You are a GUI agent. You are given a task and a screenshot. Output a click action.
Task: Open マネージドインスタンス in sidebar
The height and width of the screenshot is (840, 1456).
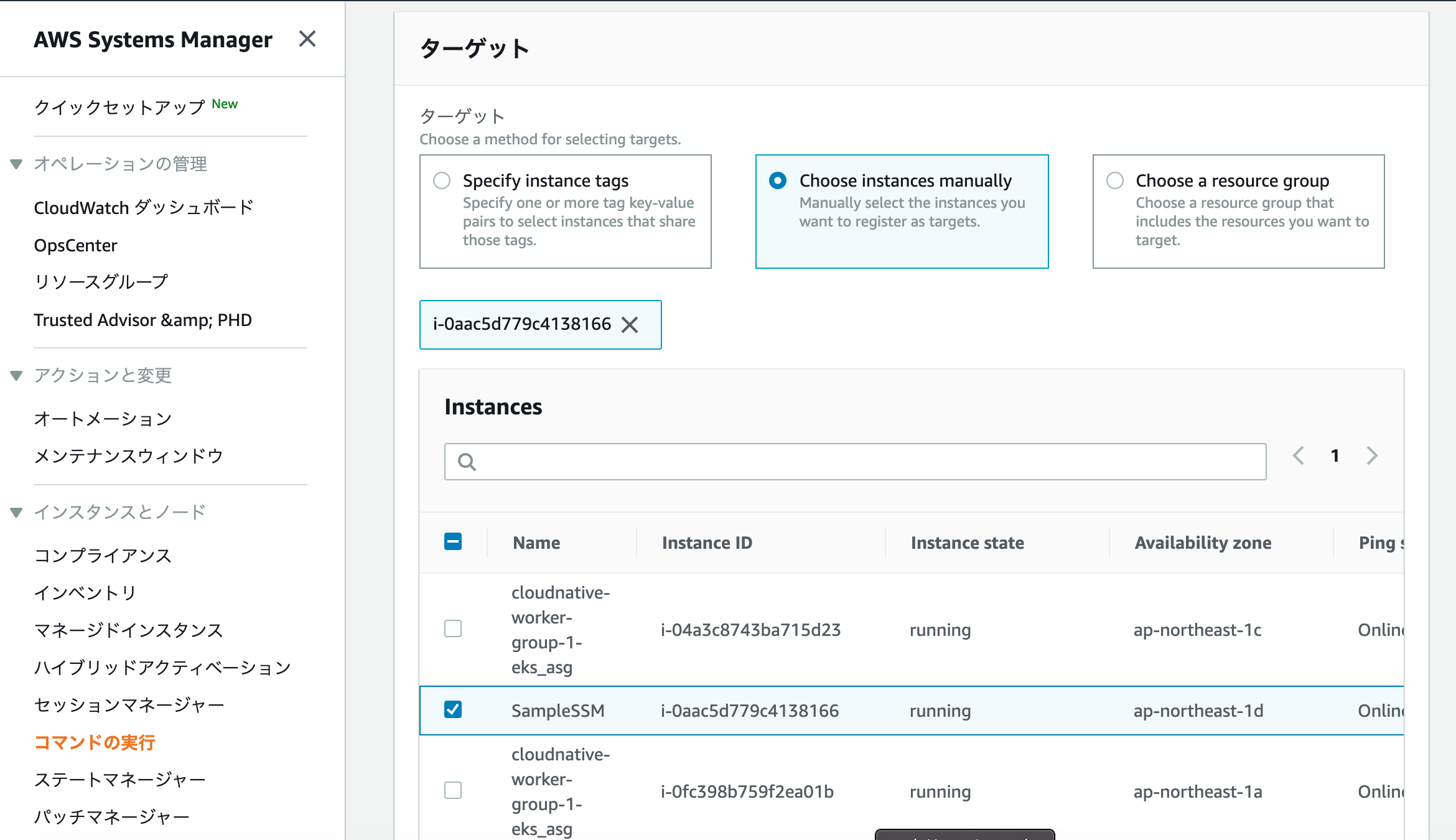[x=128, y=630]
